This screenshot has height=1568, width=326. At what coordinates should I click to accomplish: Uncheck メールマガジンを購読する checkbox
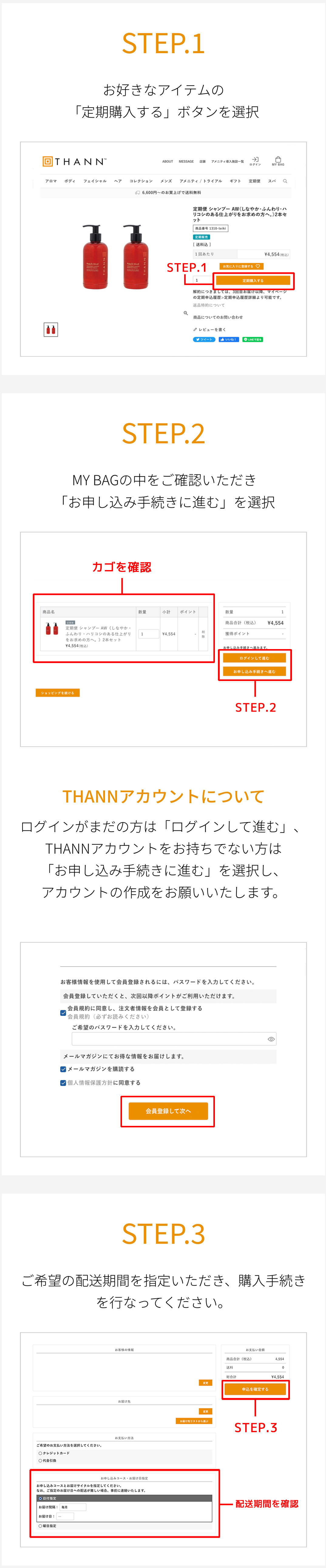(x=63, y=1069)
